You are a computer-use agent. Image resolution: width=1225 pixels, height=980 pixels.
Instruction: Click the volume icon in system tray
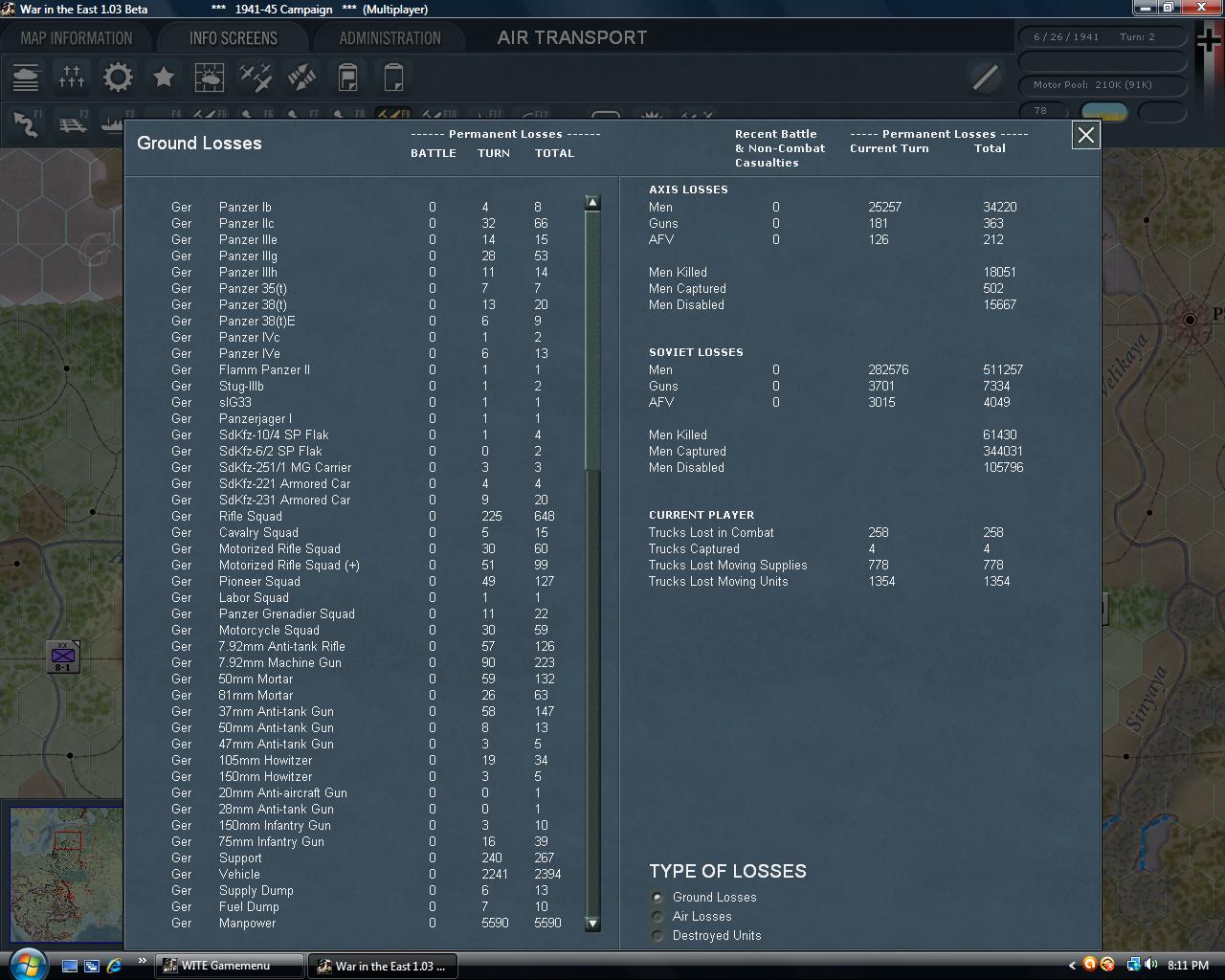click(x=1150, y=965)
